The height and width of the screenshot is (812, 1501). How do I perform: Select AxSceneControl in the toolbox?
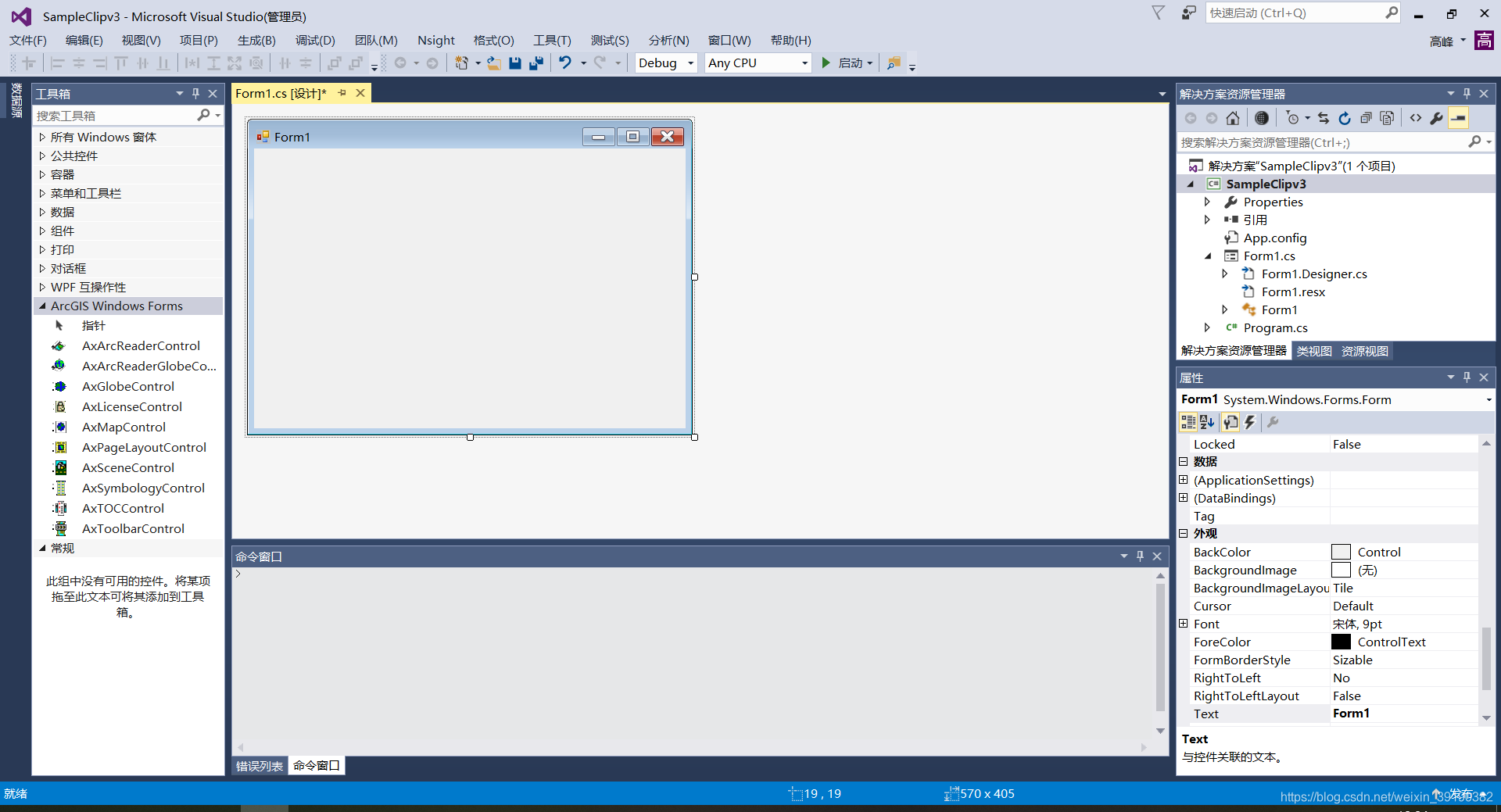pyautogui.click(x=128, y=467)
